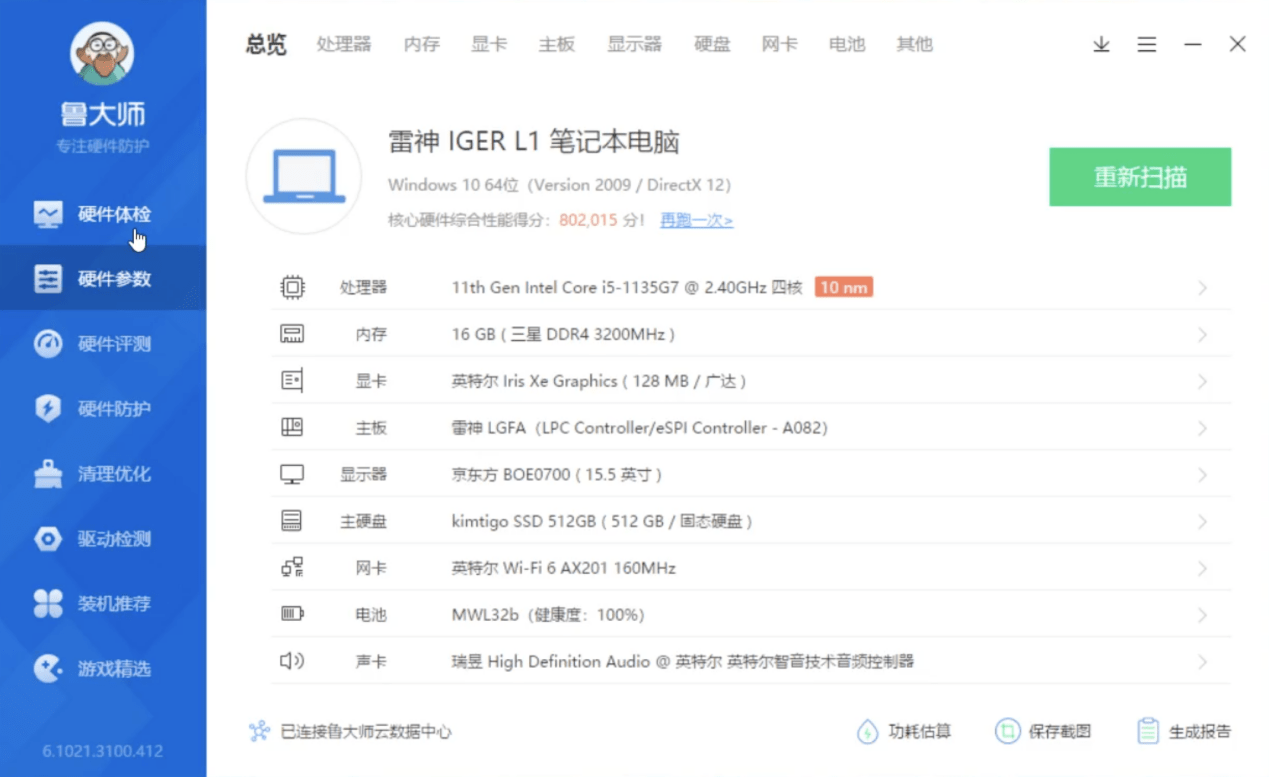This screenshot has width=1269, height=777.
Task: Open 清理优化 cleanup section
Action: [103, 474]
